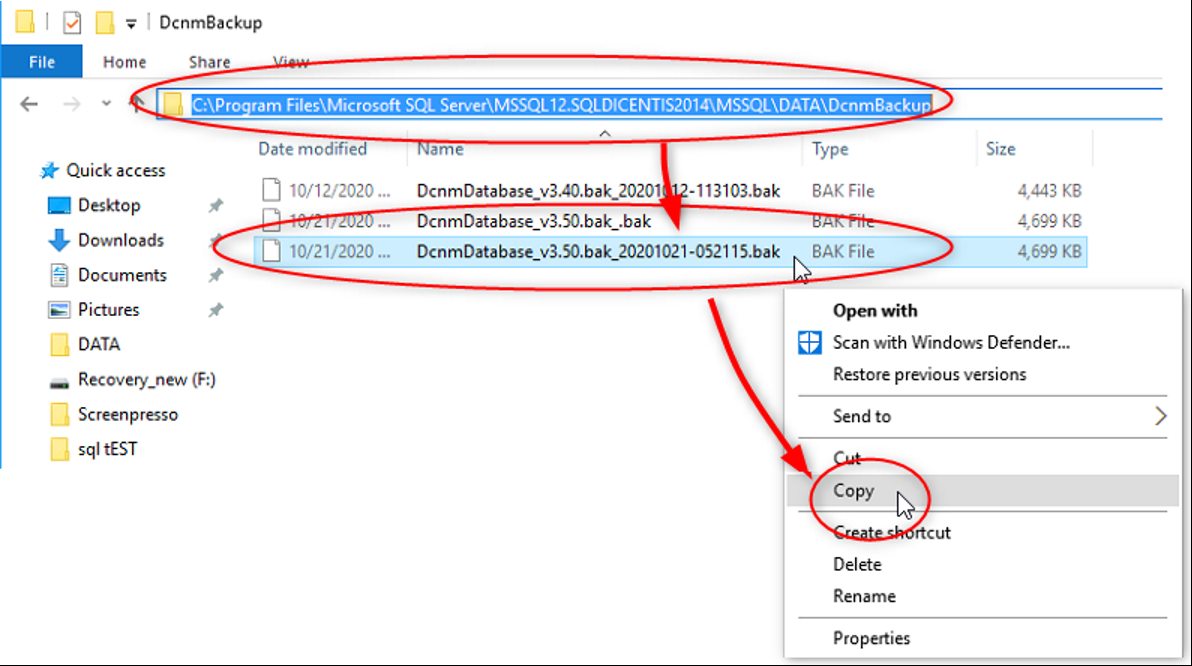This screenshot has width=1192, height=666.
Task: Open Desktop in navigation pane
Action: (x=109, y=205)
